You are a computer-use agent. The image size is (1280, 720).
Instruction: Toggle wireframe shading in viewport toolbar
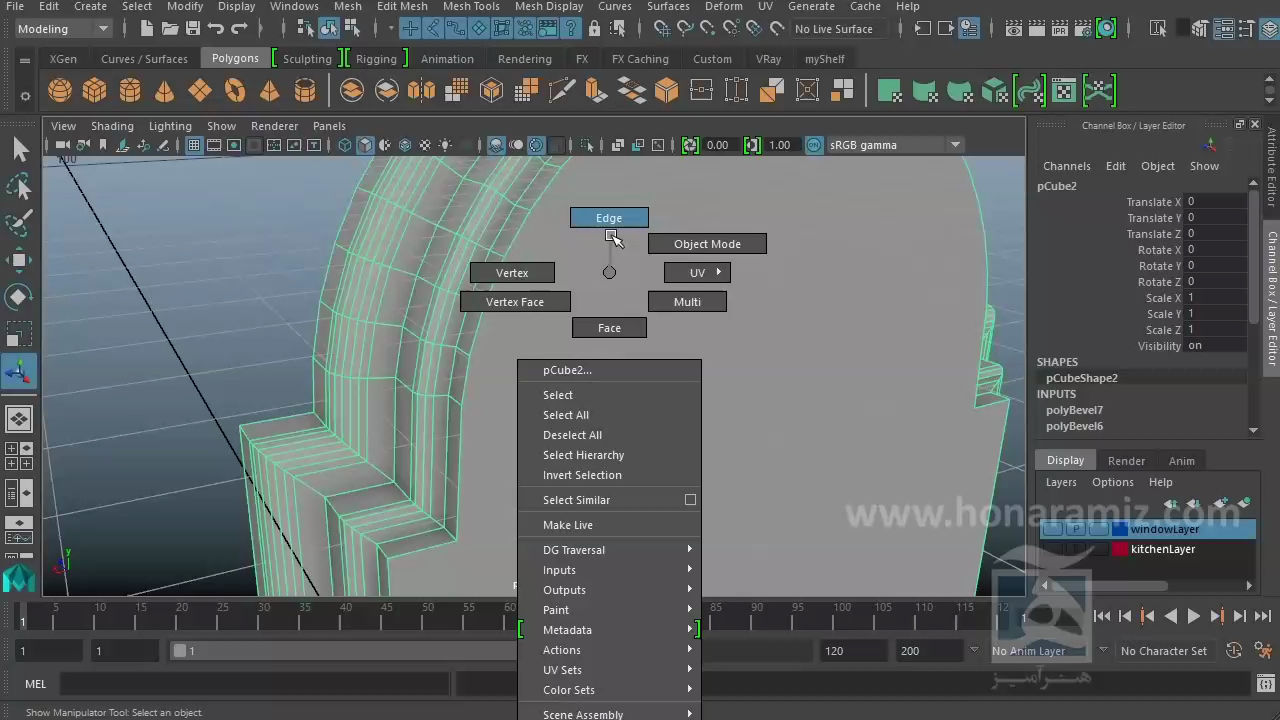point(345,145)
